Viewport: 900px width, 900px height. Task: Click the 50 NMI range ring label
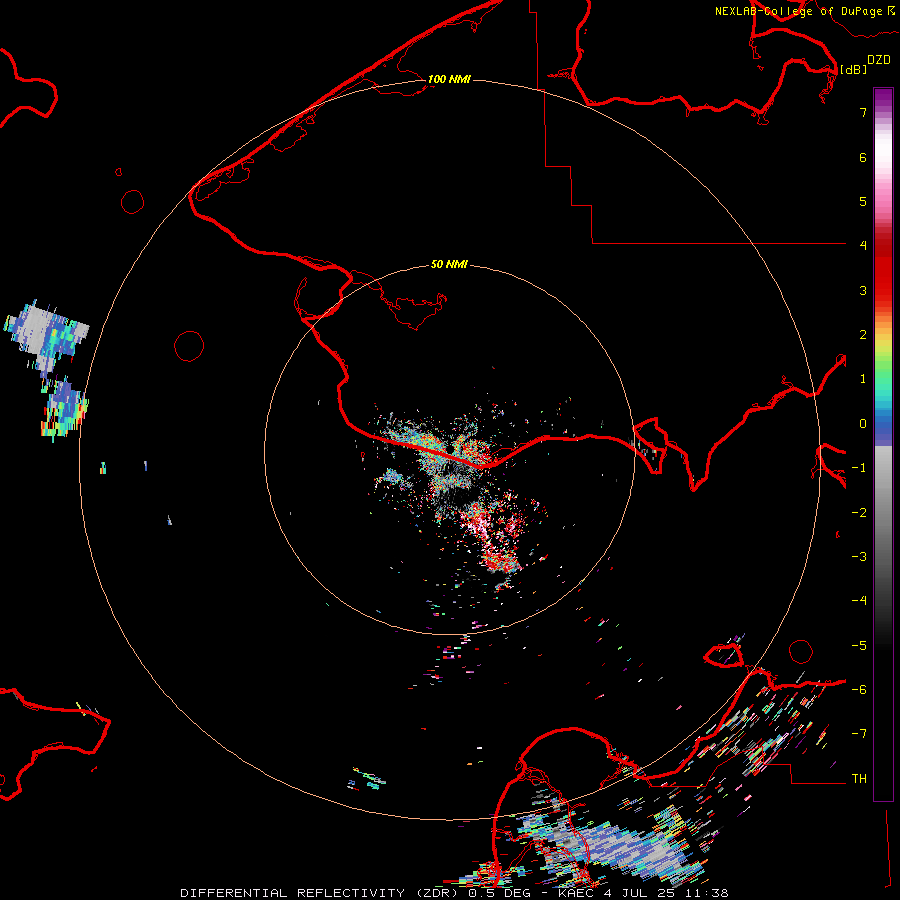449,264
